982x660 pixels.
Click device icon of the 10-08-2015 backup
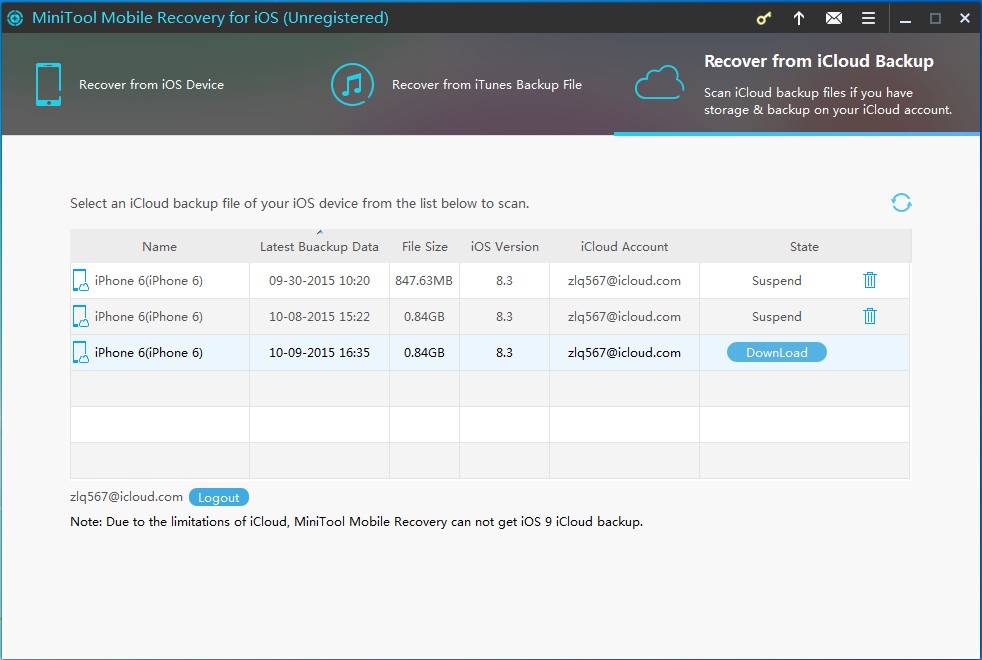coord(81,317)
